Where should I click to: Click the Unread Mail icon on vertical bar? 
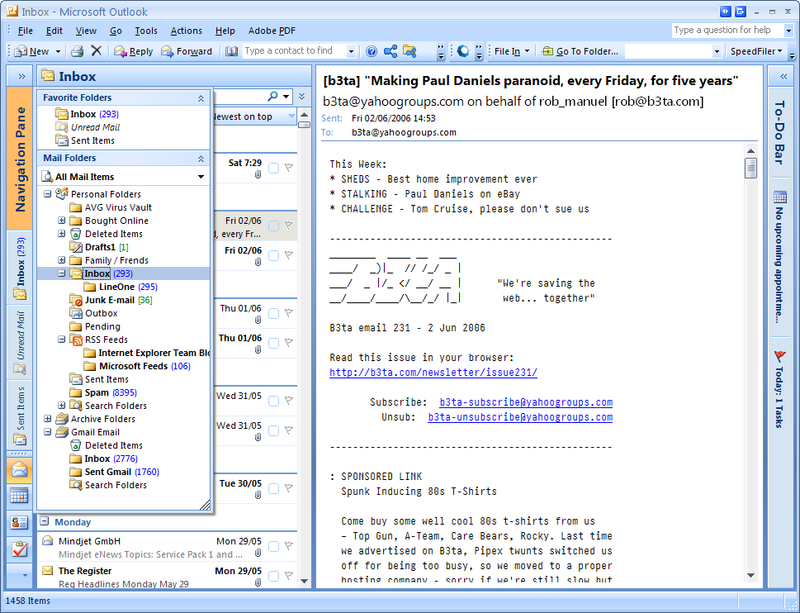[x=20, y=369]
